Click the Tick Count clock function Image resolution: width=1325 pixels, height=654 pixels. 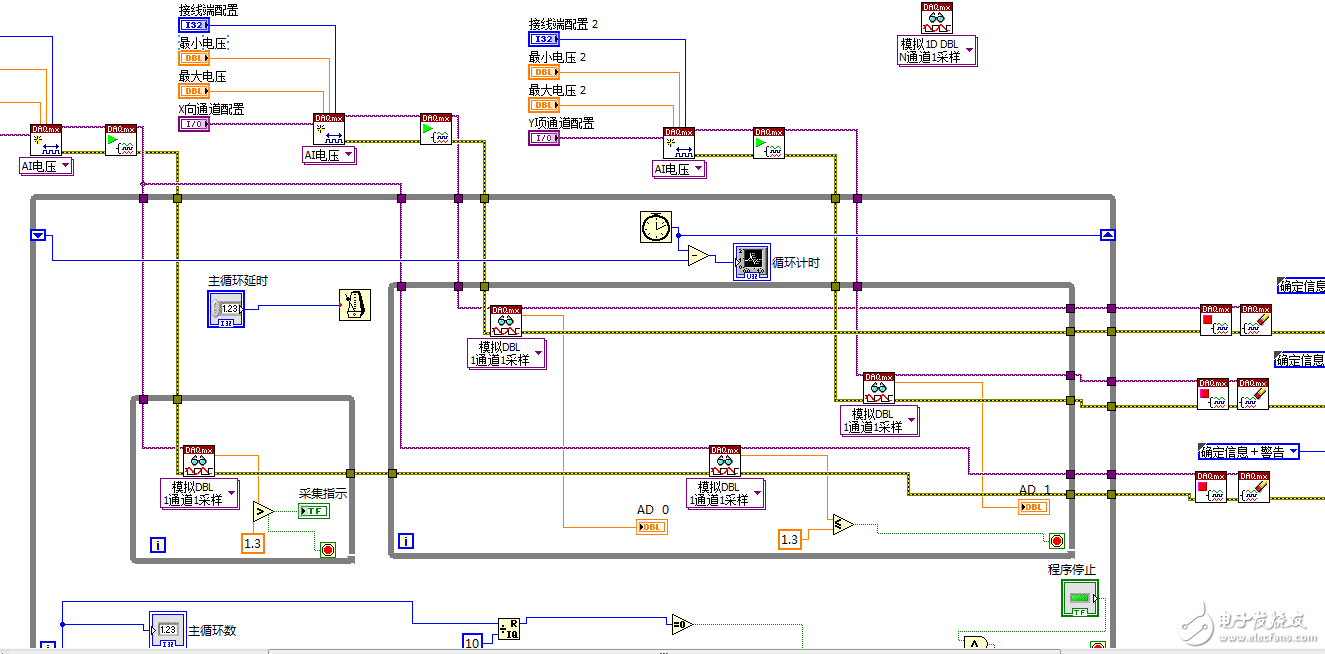pos(656,227)
